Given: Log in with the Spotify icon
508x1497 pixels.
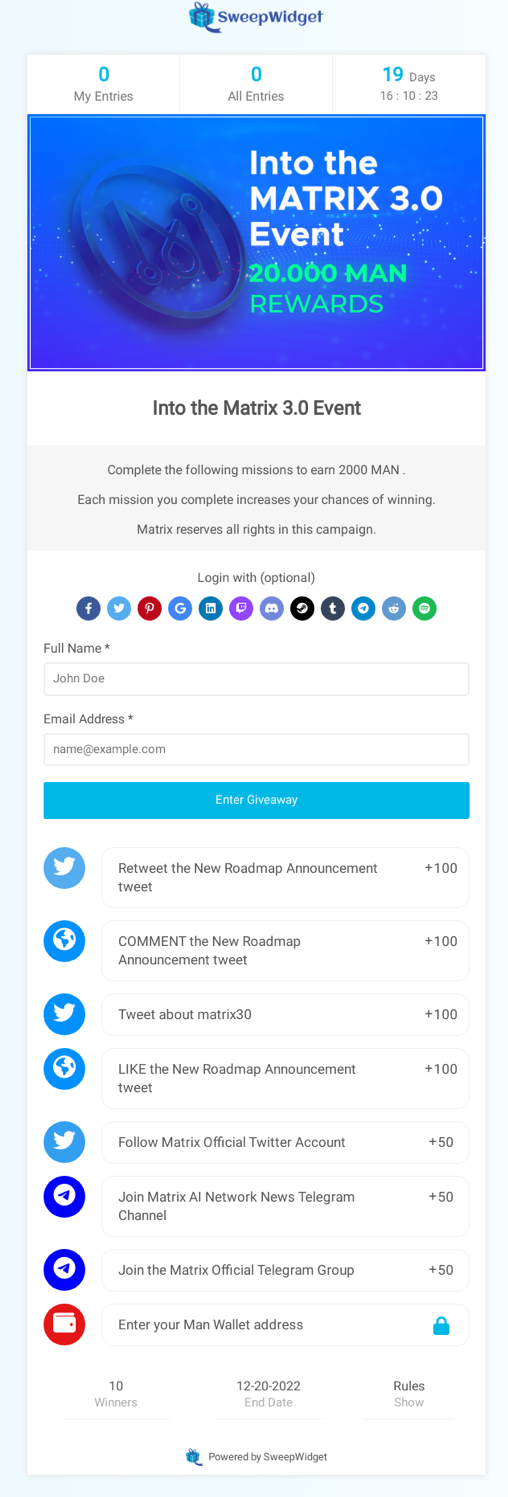Looking at the screenshot, I should pyautogui.click(x=424, y=608).
